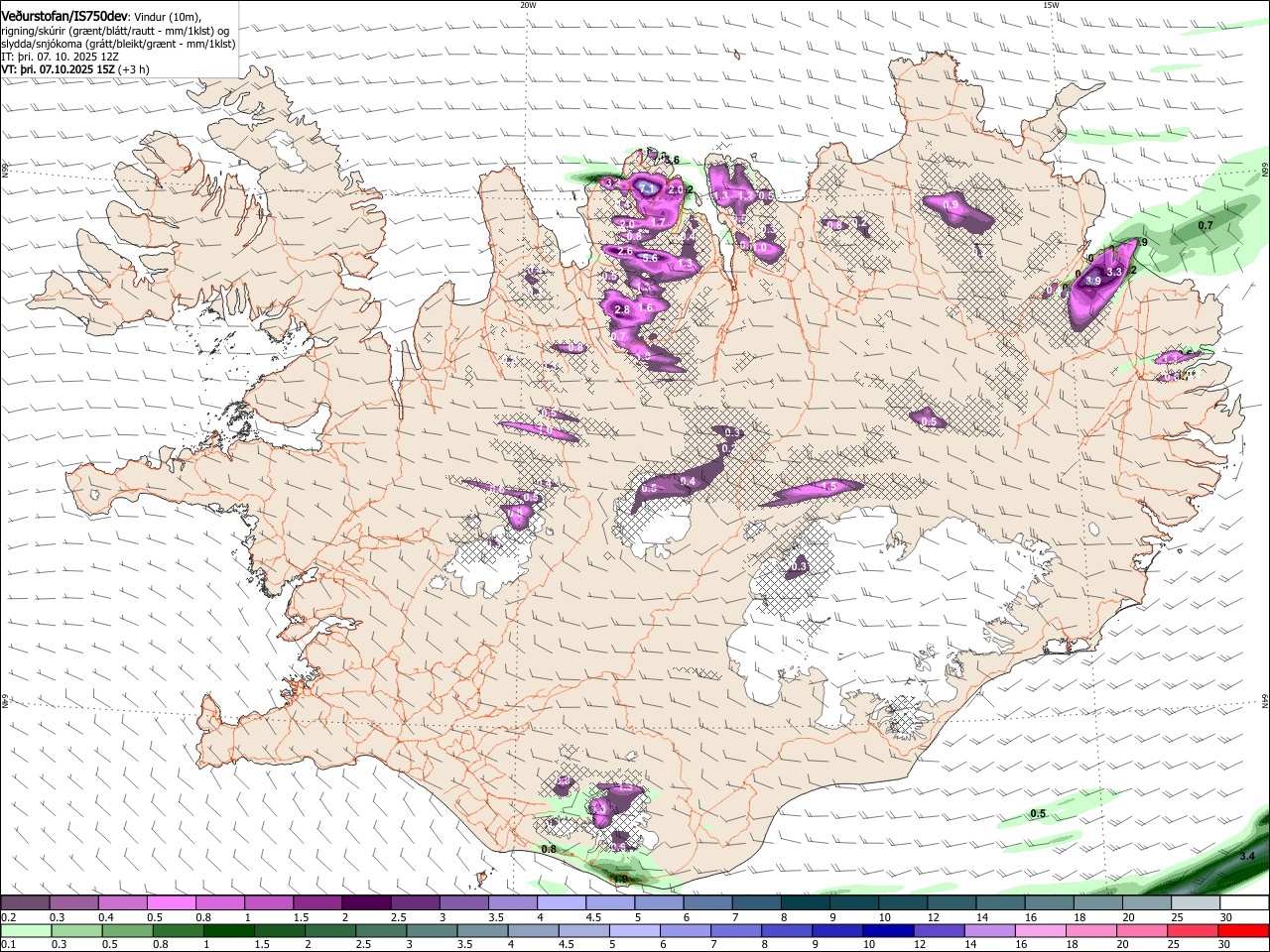
Task: Click the 1.5 label under the upper scale
Action: (302, 917)
